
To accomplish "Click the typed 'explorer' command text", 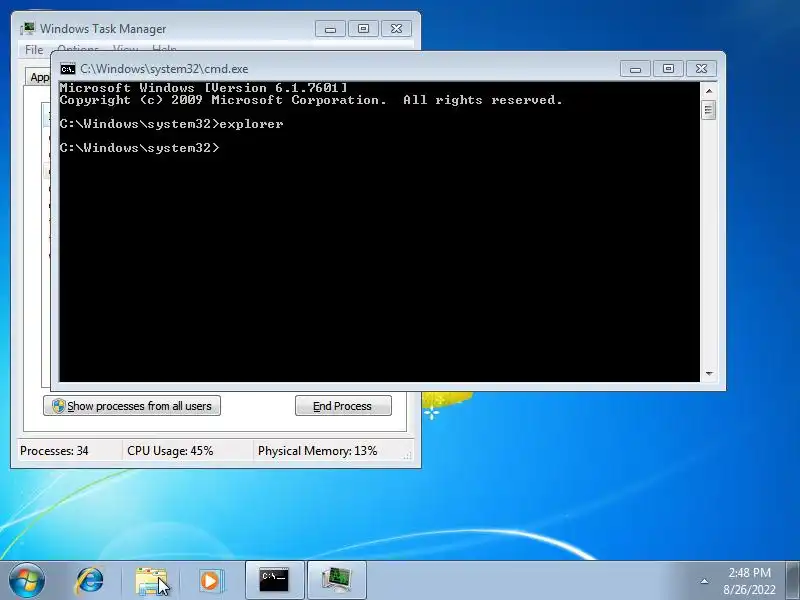I will [251, 124].
